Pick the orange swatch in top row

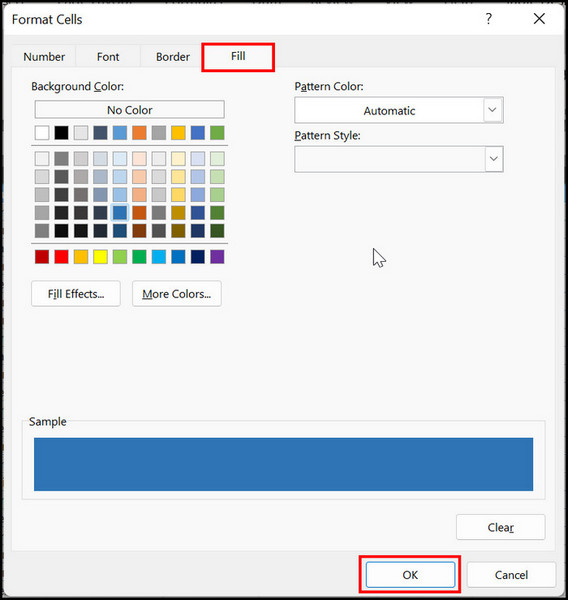139,133
